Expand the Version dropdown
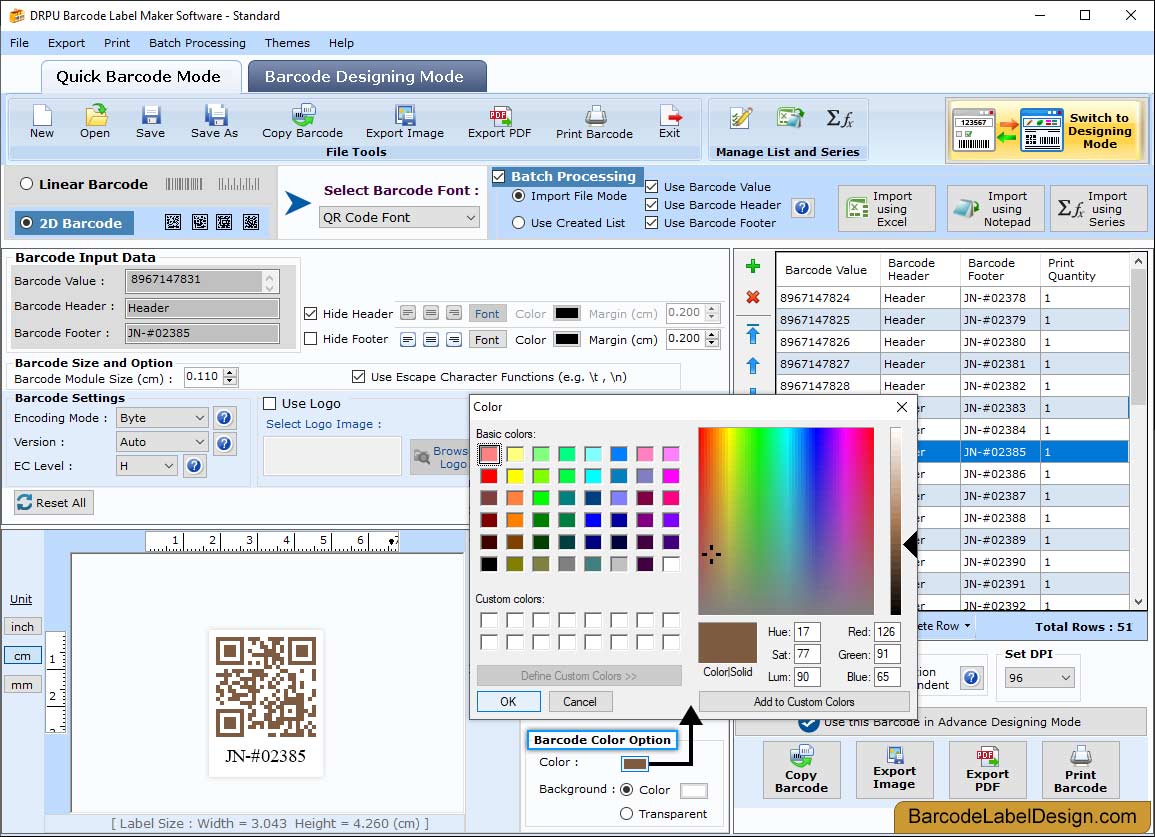1155x837 pixels. pos(162,442)
